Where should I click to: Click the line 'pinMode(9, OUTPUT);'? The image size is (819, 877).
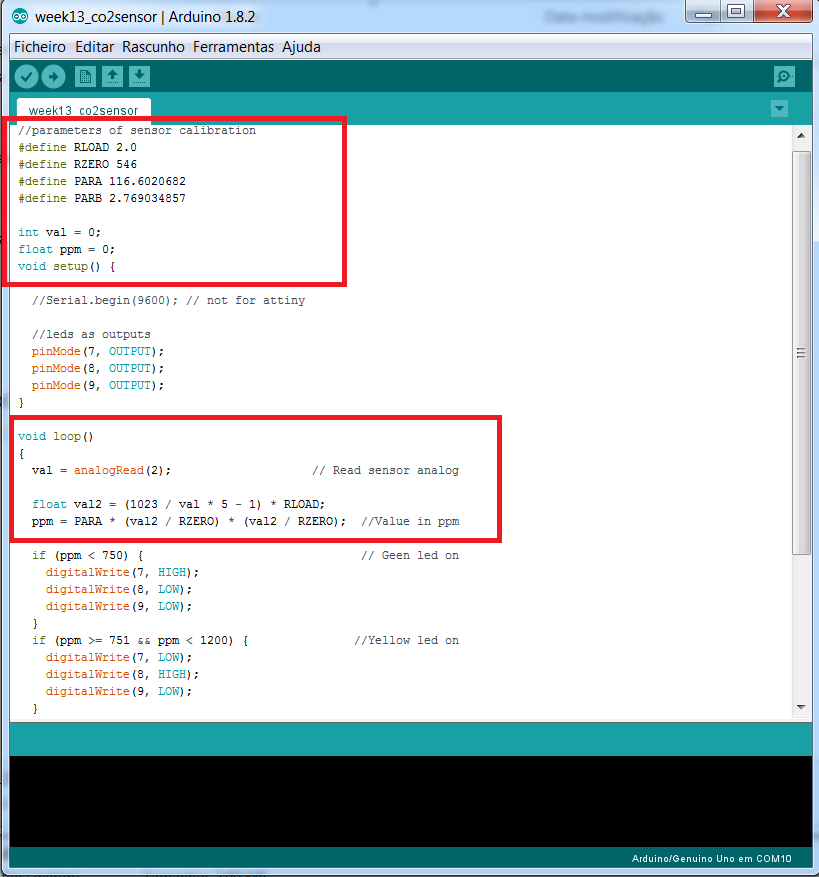pos(97,385)
